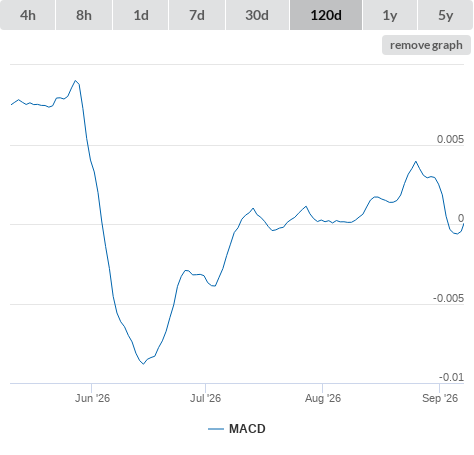Switch chart to 30d range
This screenshot has height=455, width=474.
tap(257, 15)
